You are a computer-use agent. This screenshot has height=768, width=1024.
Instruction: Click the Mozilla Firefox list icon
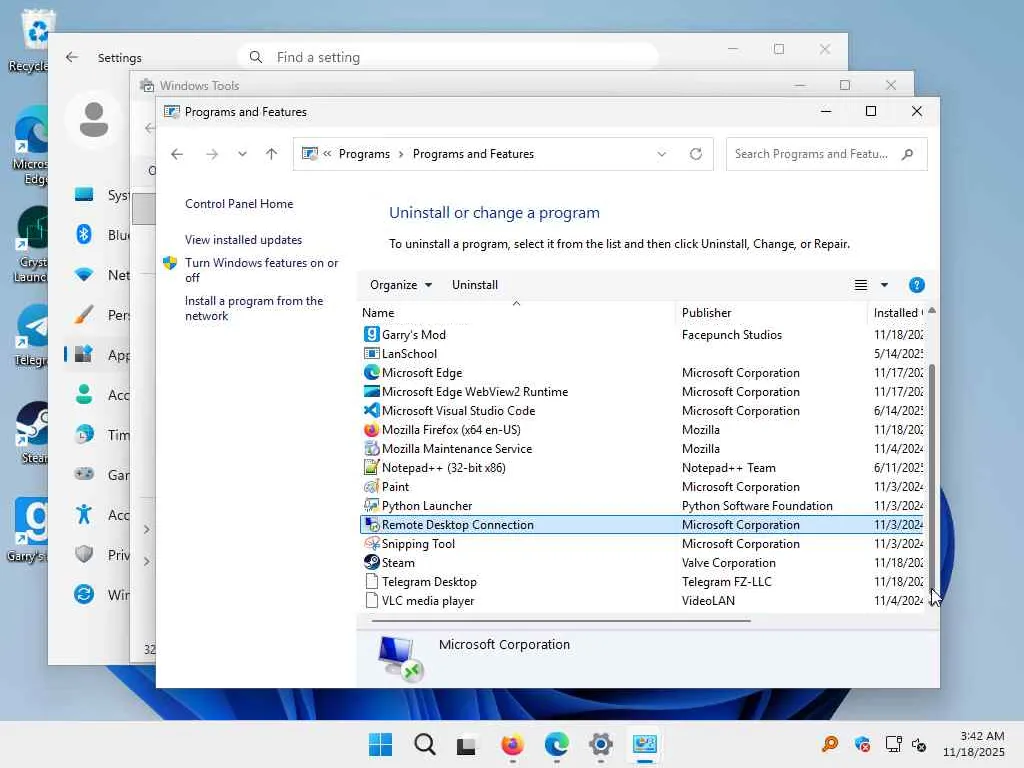coord(371,429)
